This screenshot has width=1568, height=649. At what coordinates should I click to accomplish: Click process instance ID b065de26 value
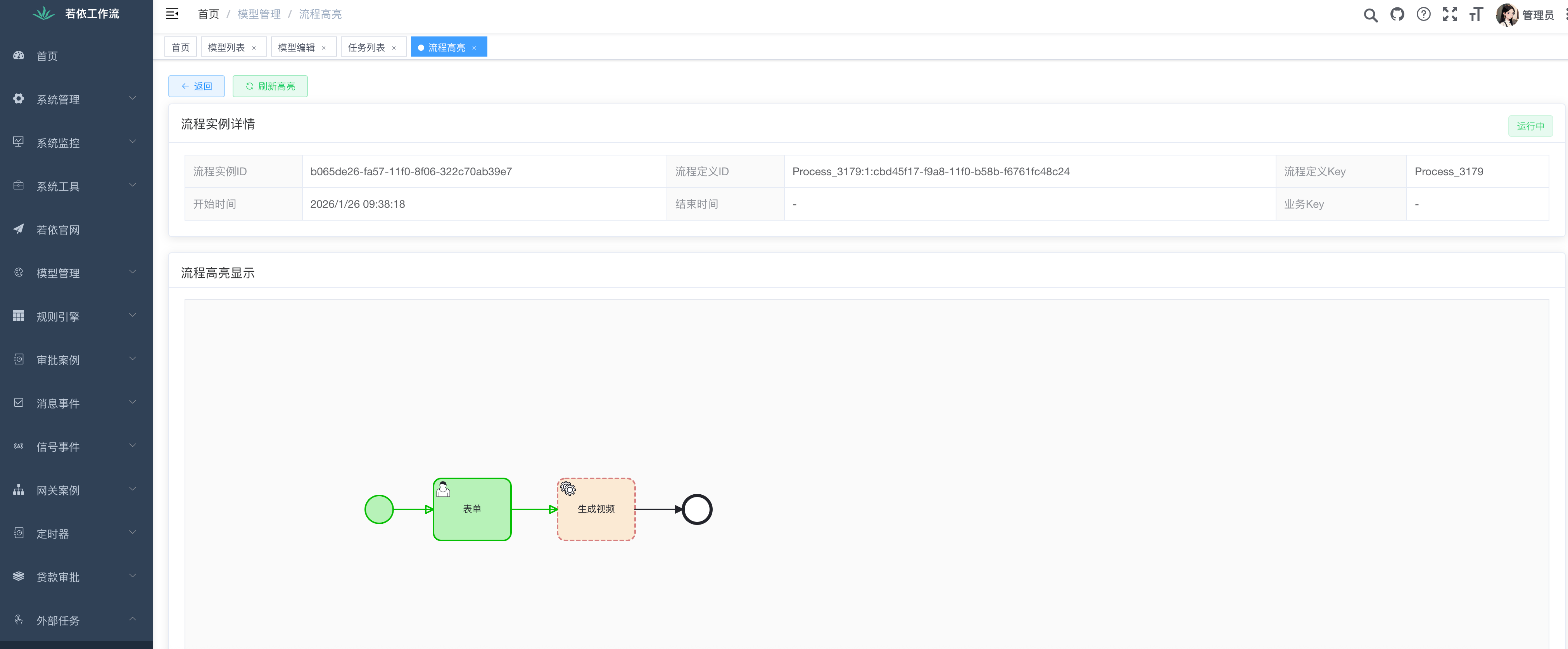(x=411, y=172)
